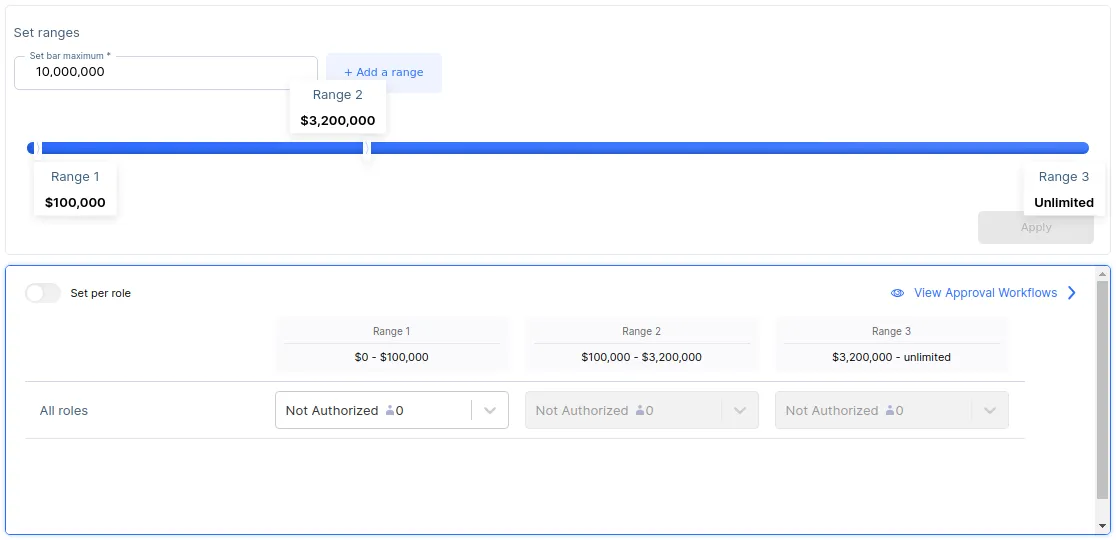Click the chevron arrow after View Approval Workflows

[1072, 293]
